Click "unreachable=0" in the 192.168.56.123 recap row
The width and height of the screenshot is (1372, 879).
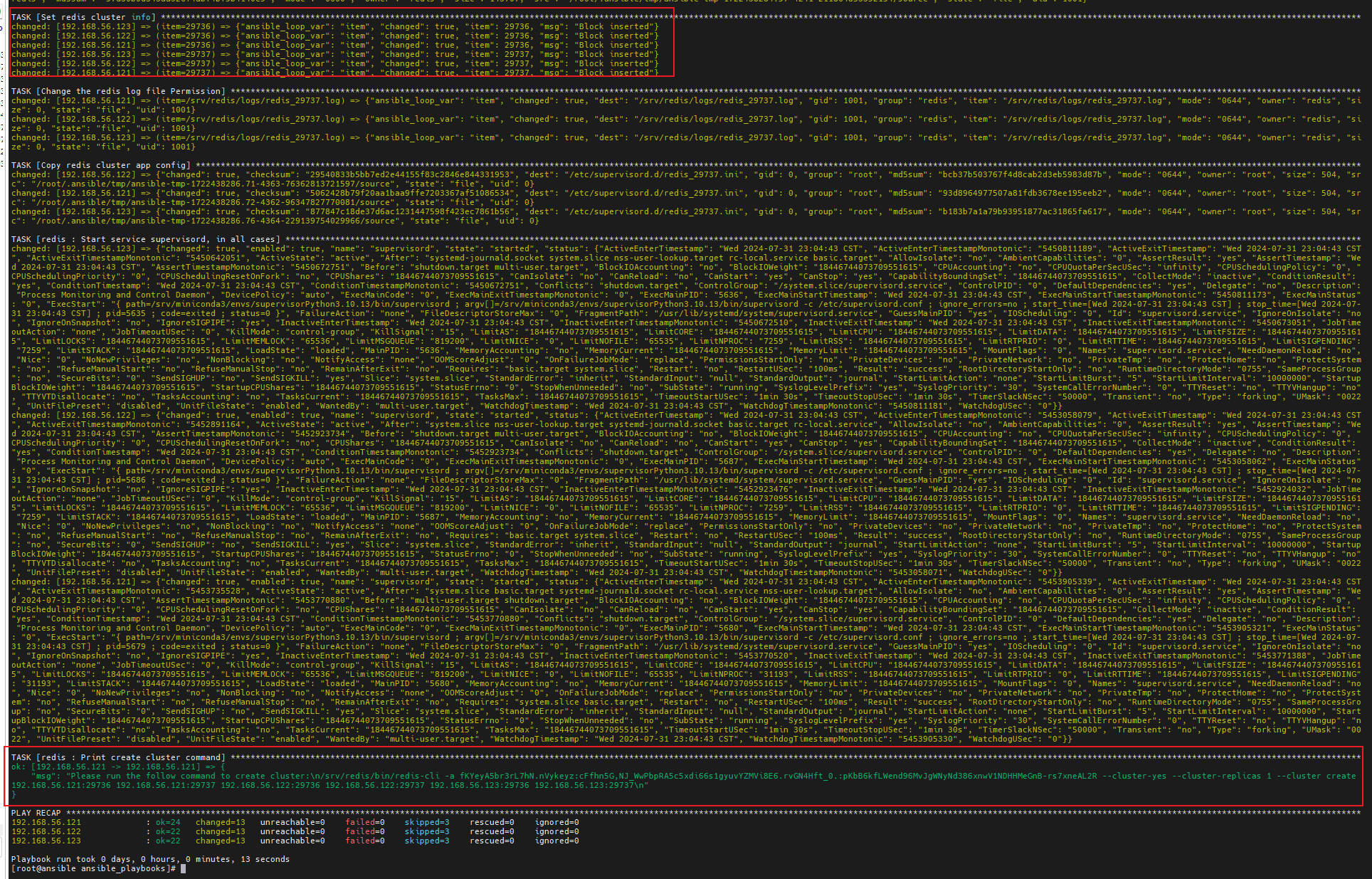click(x=292, y=841)
